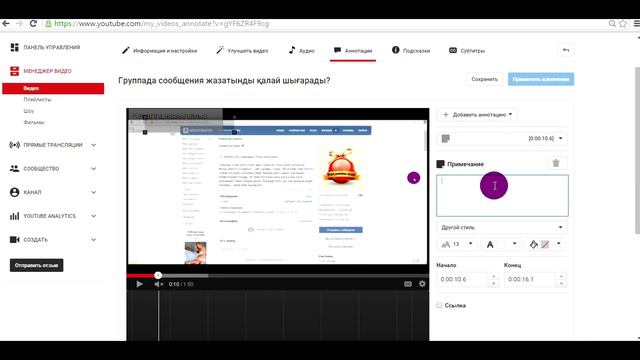Enable the Ссылка checkbox
640x360 pixels.
439,305
